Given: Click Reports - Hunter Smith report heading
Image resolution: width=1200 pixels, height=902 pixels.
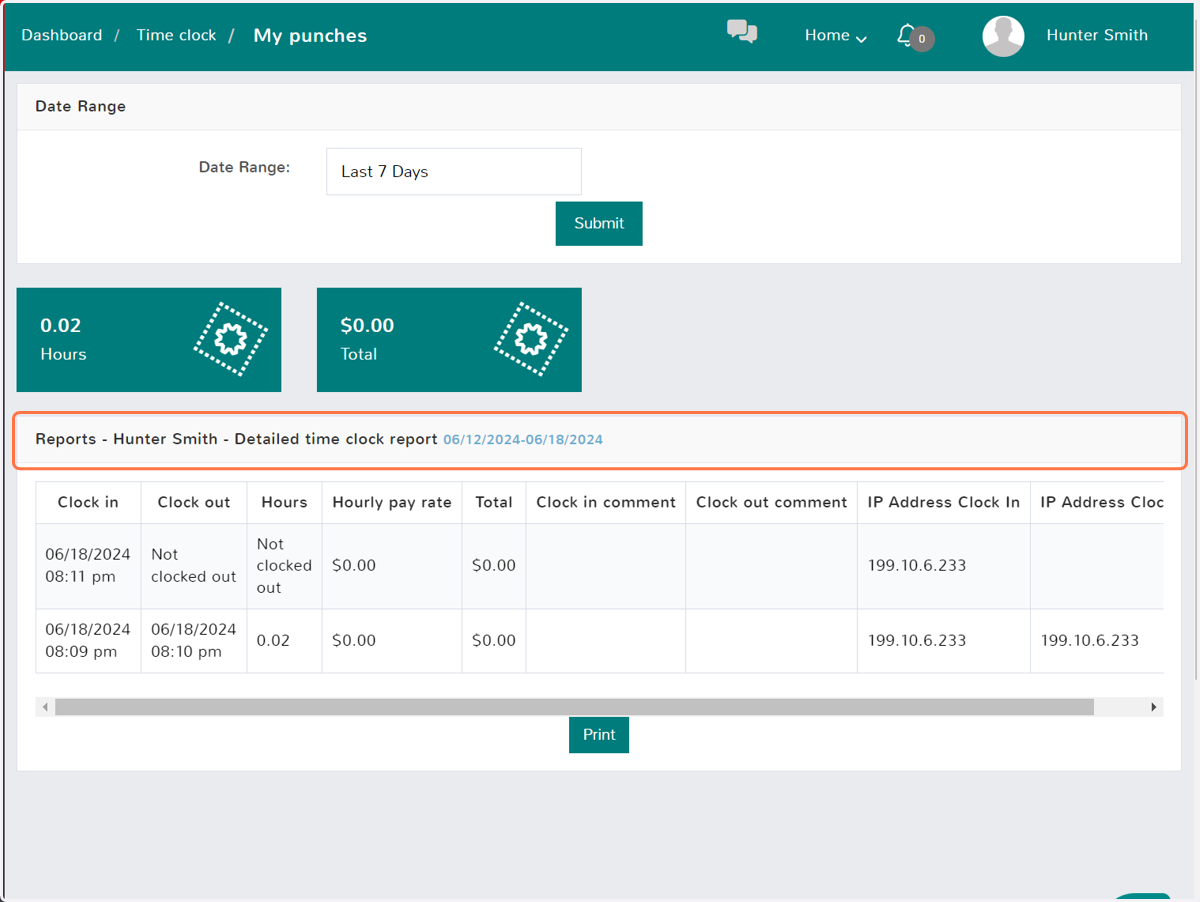Looking at the screenshot, I should pos(236,439).
